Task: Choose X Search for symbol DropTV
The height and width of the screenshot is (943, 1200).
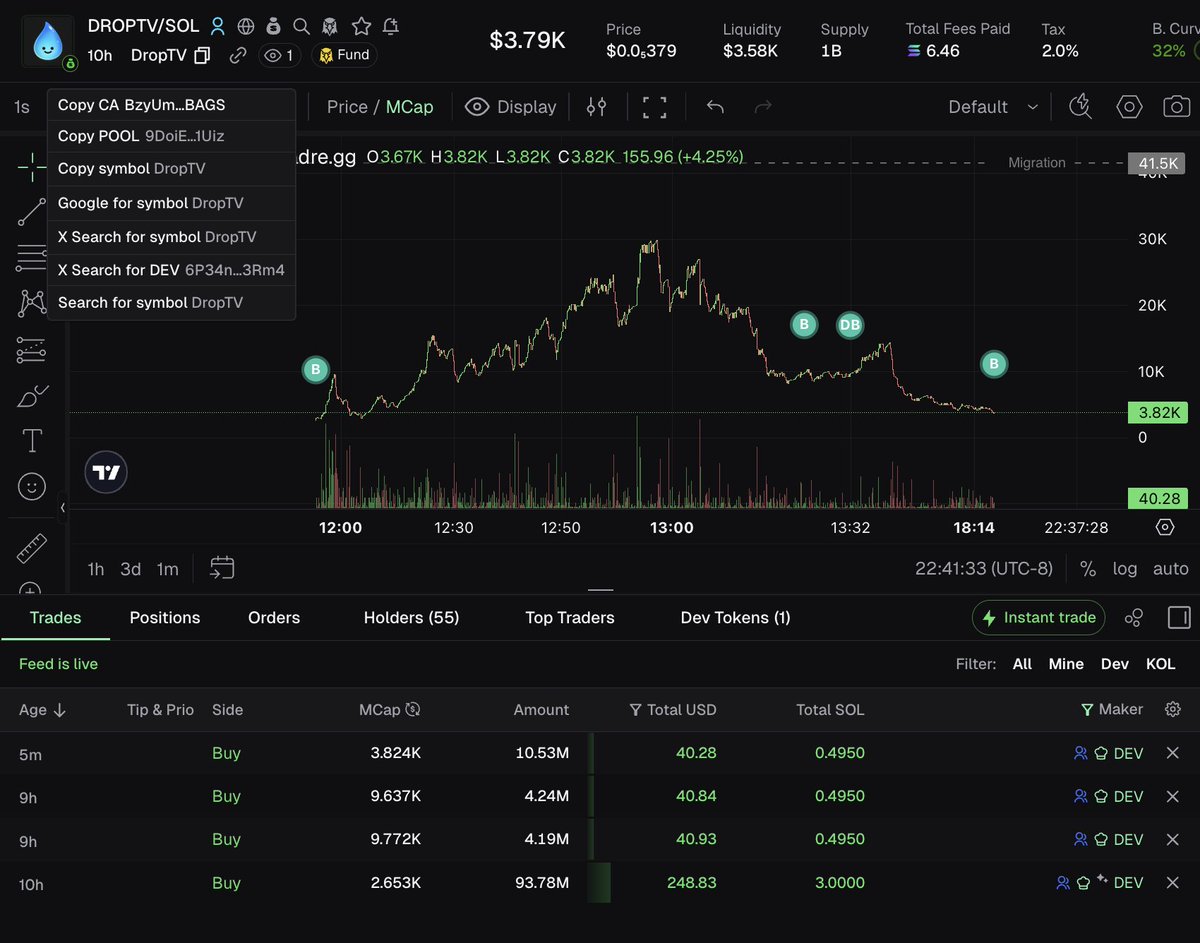Action: pyautogui.click(x=171, y=237)
